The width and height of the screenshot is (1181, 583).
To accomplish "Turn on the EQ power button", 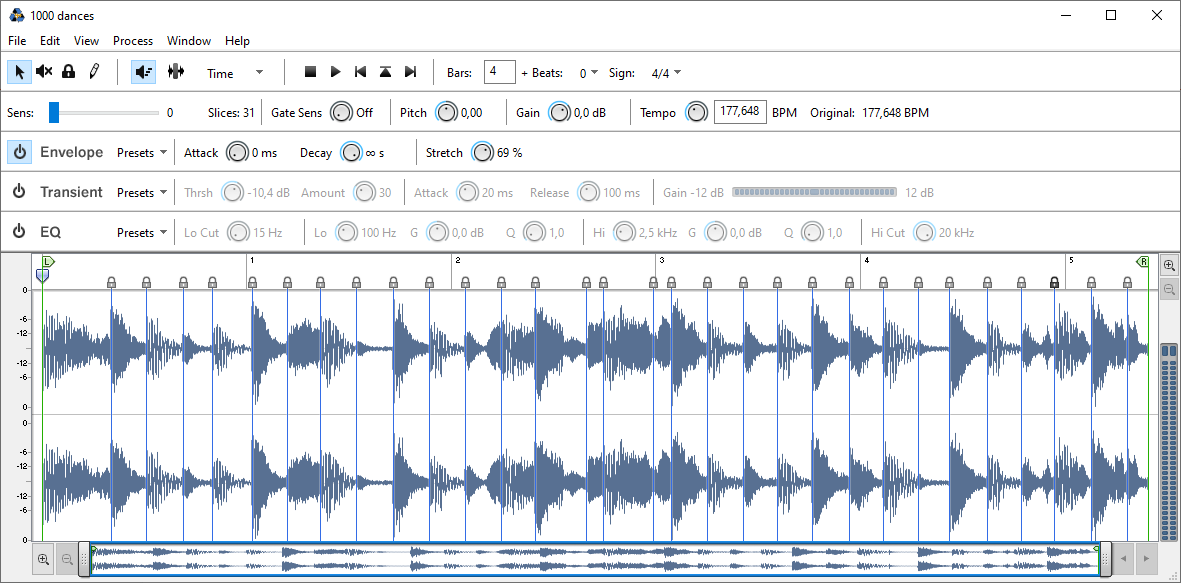I will [19, 232].
